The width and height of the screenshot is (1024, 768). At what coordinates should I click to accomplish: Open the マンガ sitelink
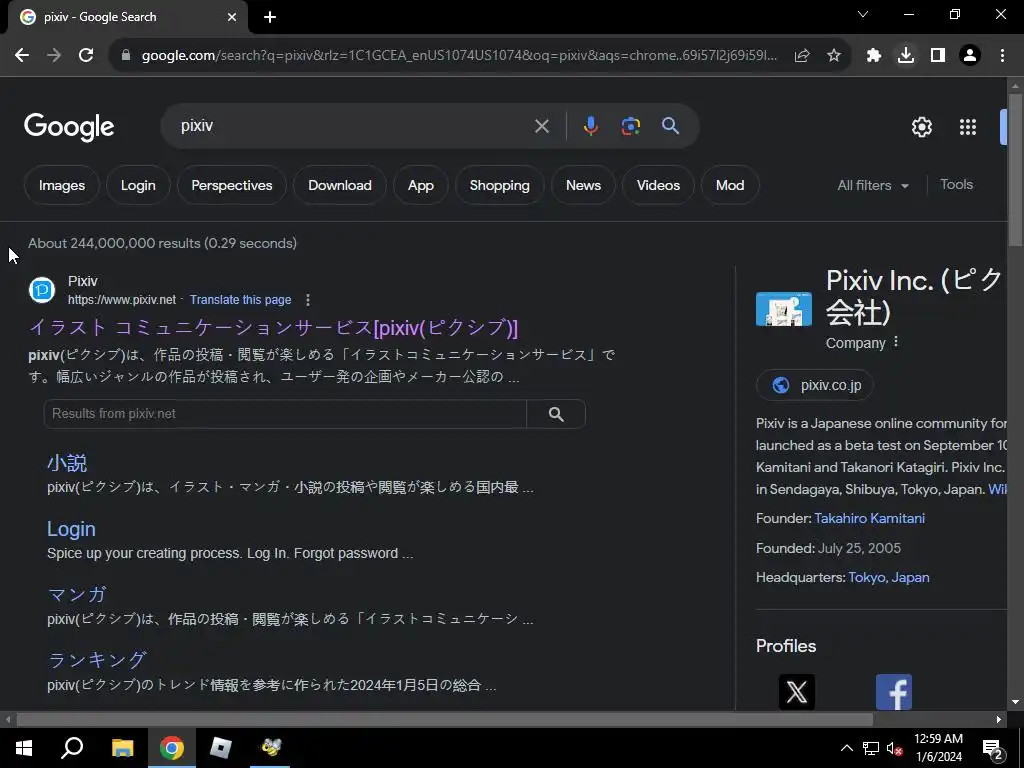point(76,594)
